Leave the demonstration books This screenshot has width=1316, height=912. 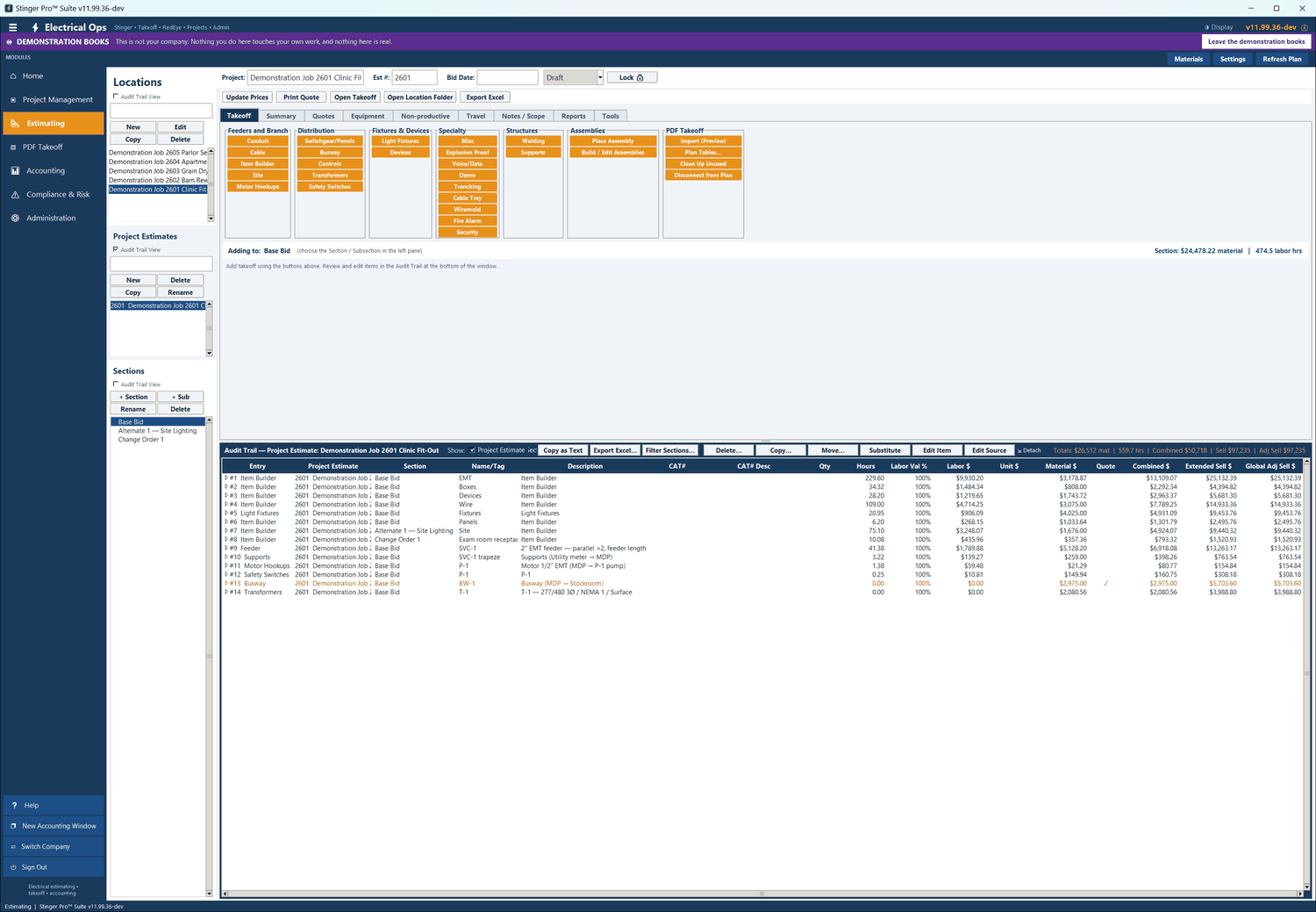click(x=1256, y=41)
